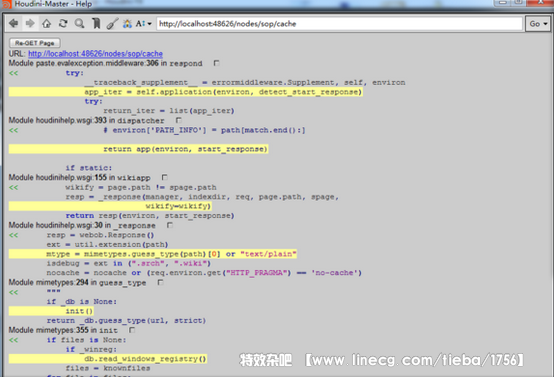Image resolution: width=554 pixels, height=377 pixels.
Task: Open the Go button dropdown
Action: click(x=538, y=24)
